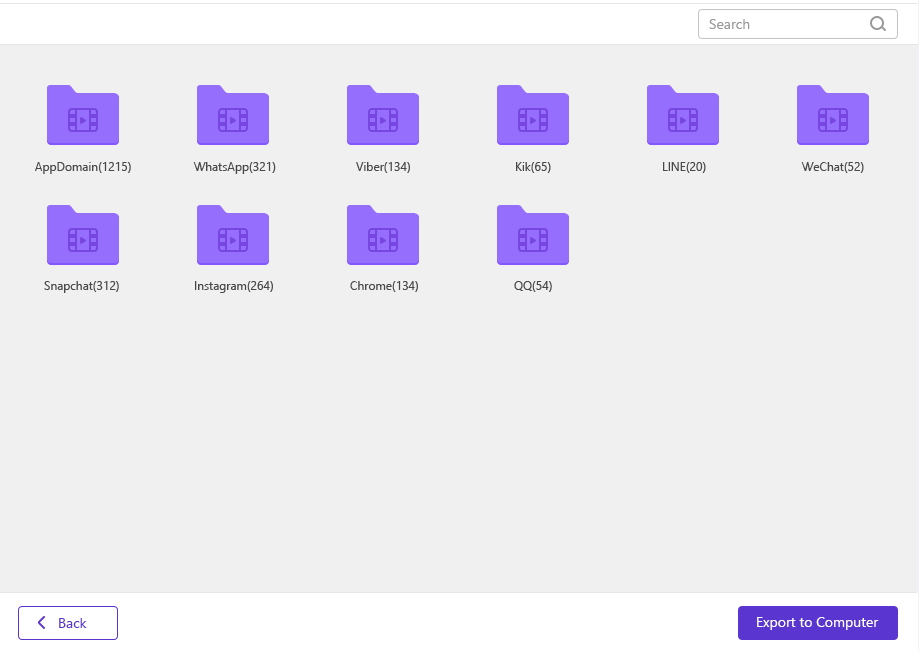This screenshot has height=651, width=919.
Task: Select the LINE(20) label
Action: tap(683, 167)
